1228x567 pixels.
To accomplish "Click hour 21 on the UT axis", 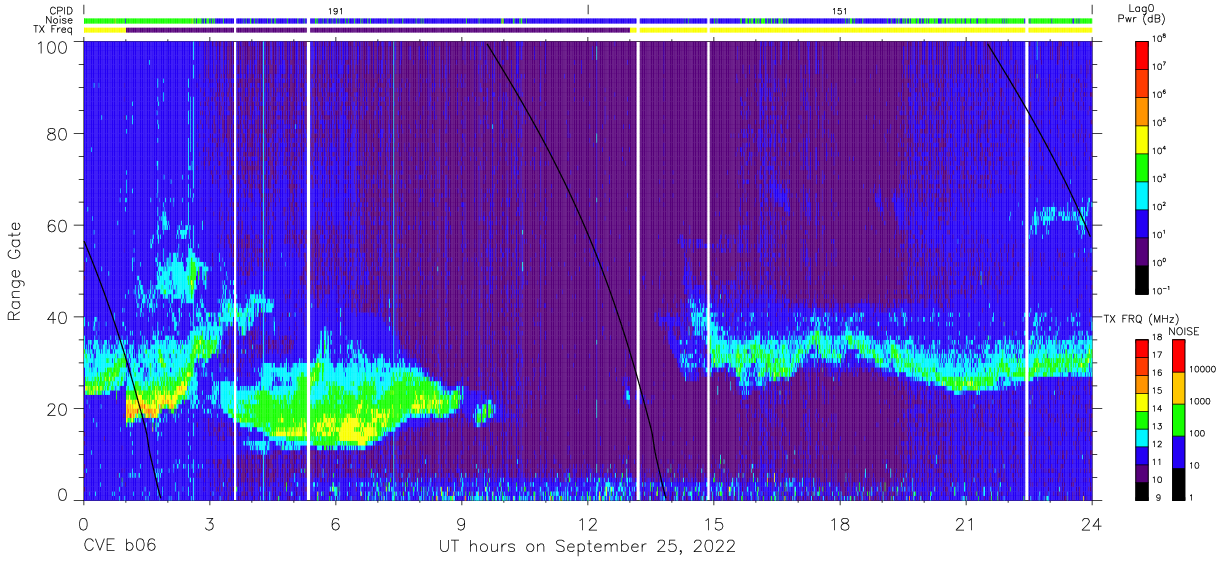I will tap(965, 524).
